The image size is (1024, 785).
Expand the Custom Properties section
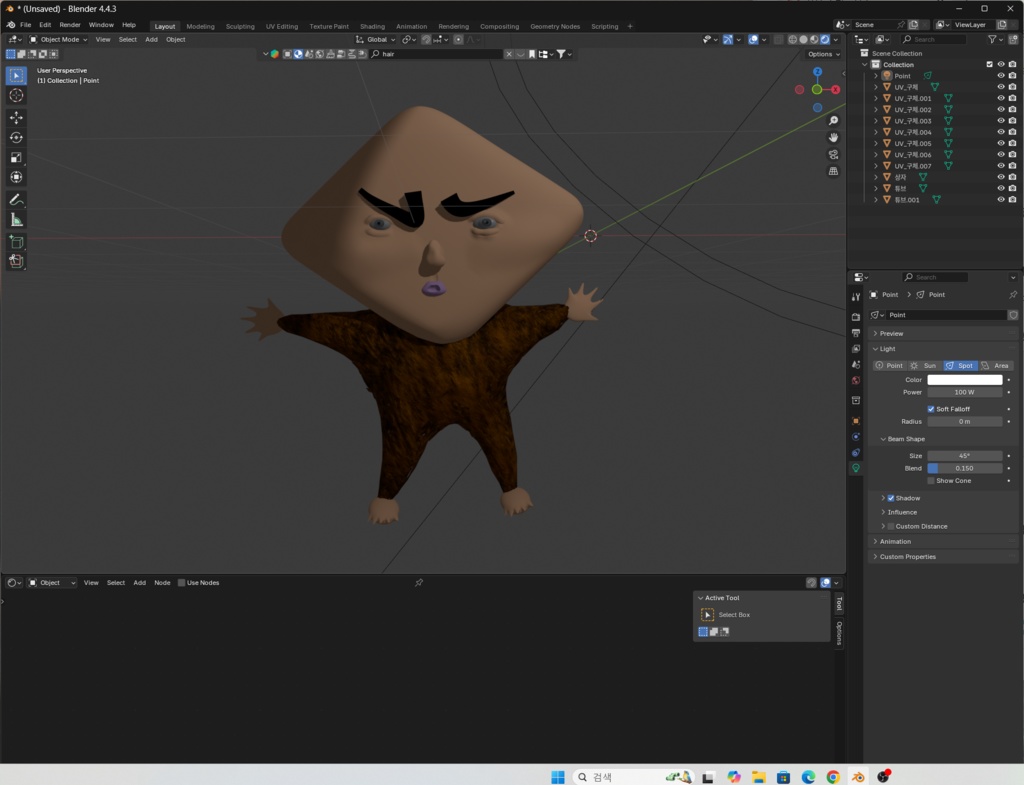pos(907,557)
